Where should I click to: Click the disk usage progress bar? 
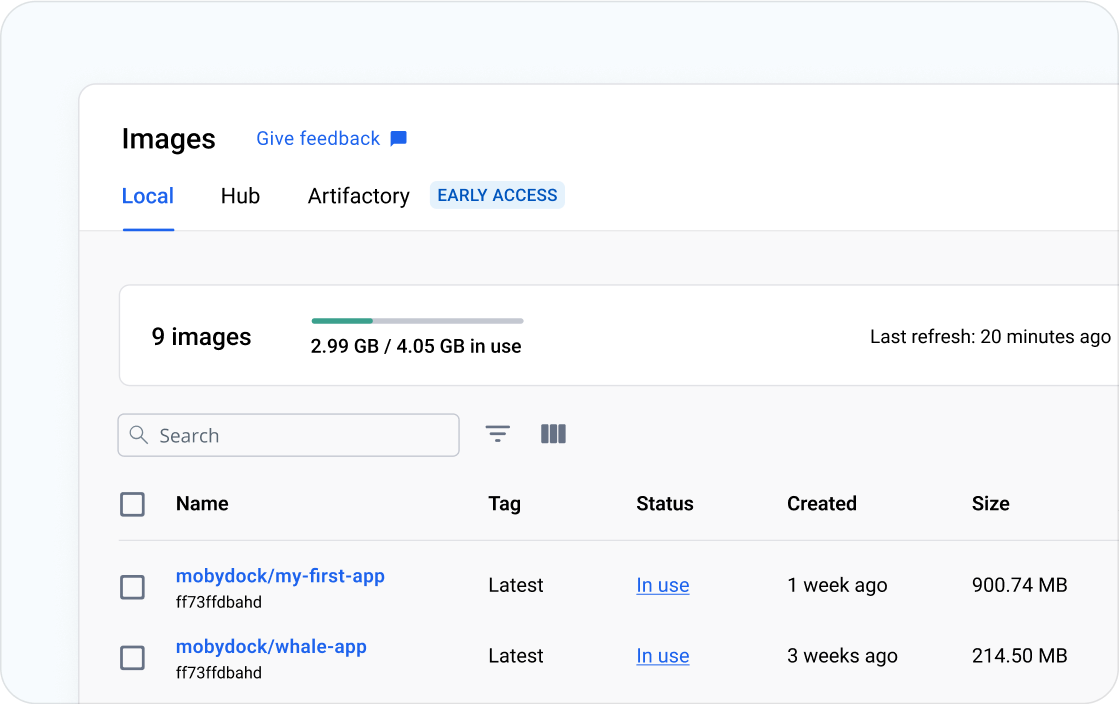(417, 321)
